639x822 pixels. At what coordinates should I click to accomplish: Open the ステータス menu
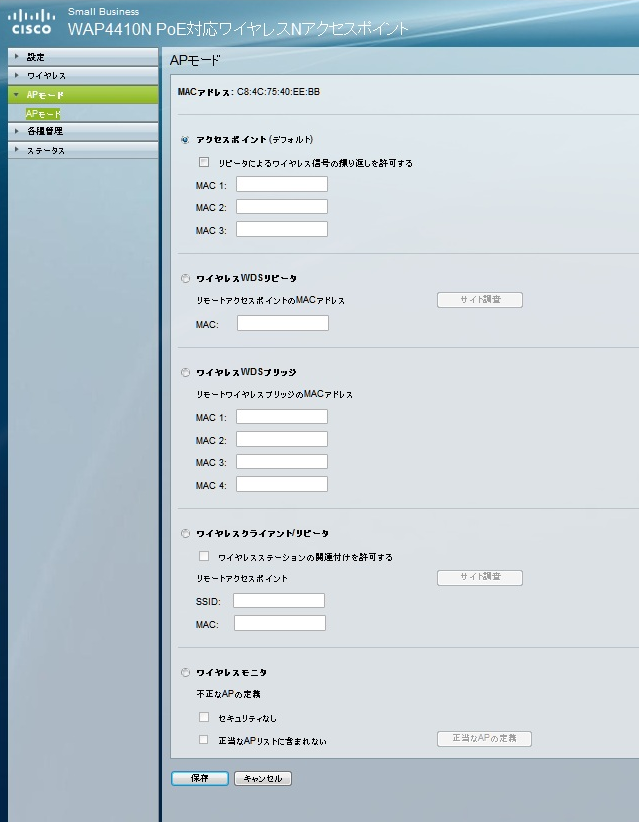point(83,150)
